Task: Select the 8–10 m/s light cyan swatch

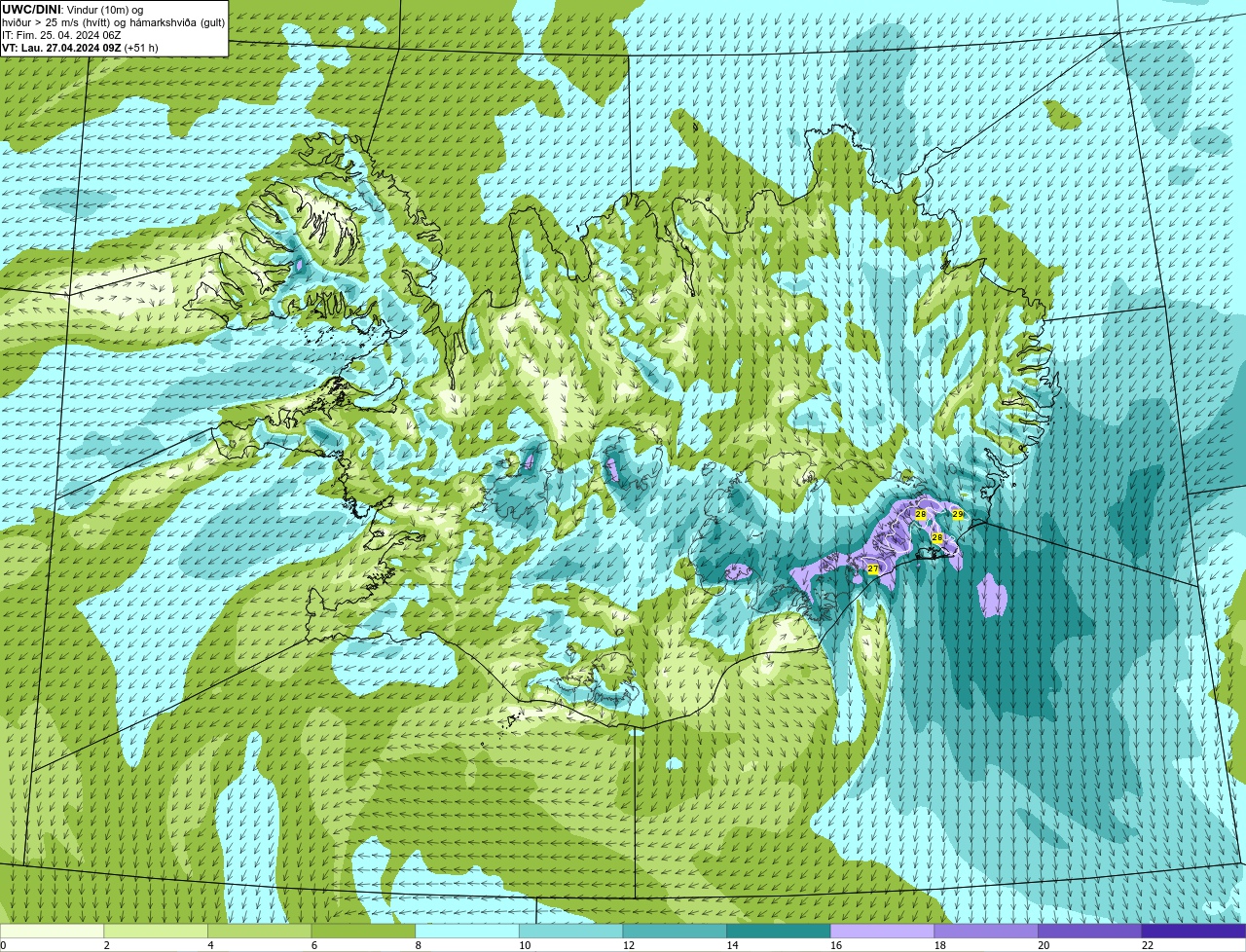Action: tap(467, 931)
